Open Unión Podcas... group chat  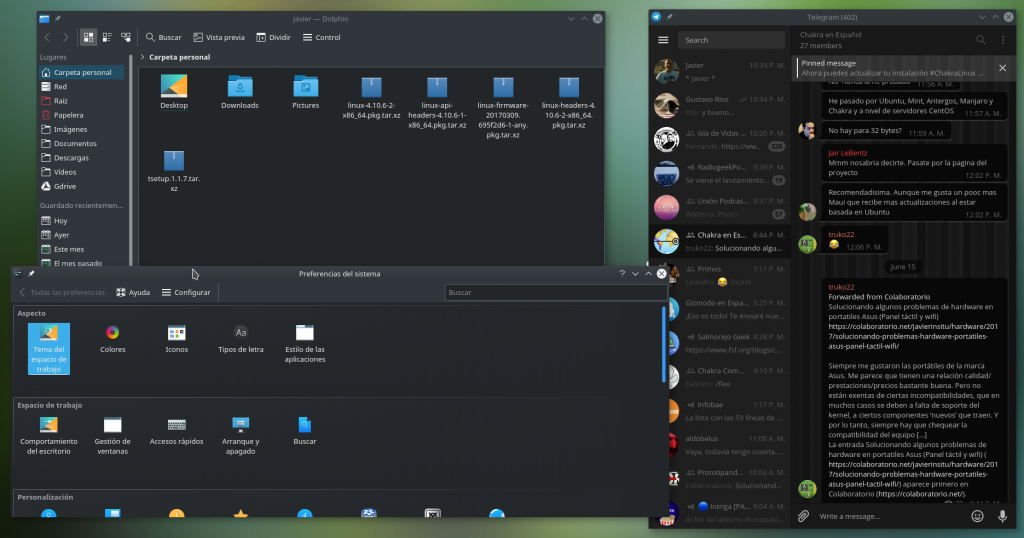[720, 207]
